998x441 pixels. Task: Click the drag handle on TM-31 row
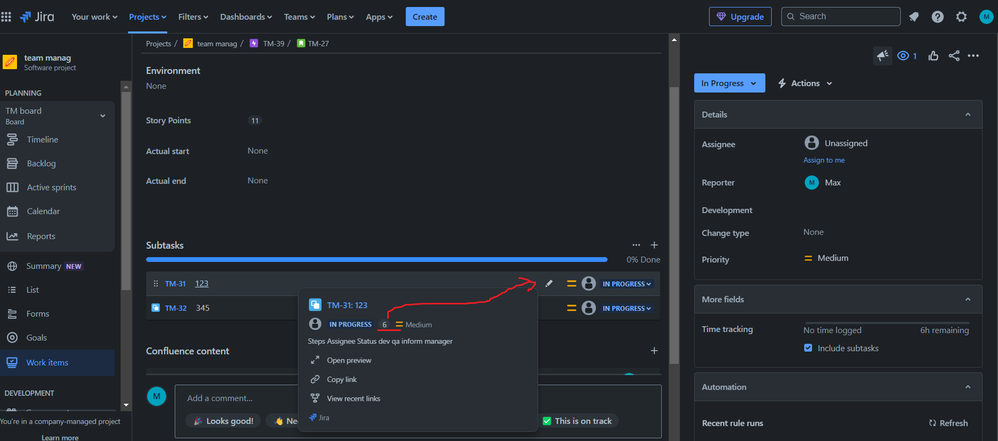click(x=156, y=284)
